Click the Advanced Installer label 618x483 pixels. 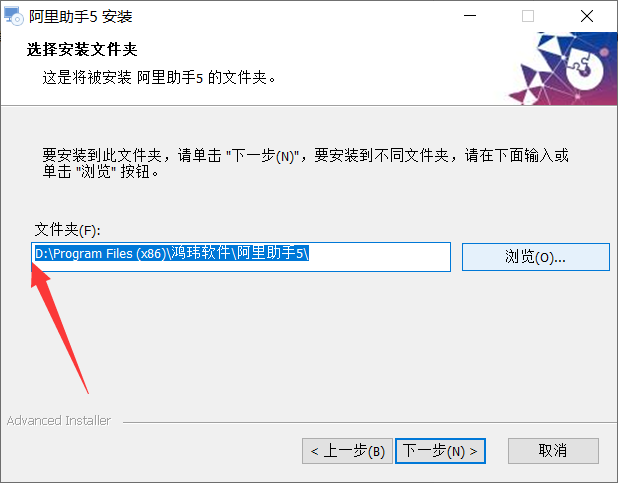pos(59,421)
